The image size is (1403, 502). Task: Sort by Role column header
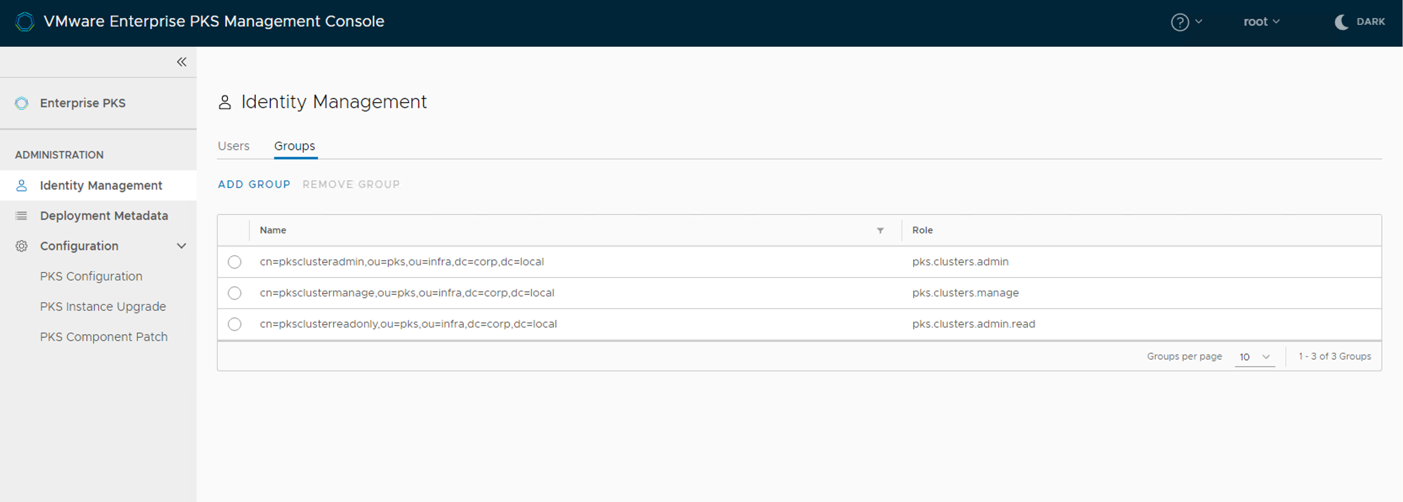coord(922,230)
